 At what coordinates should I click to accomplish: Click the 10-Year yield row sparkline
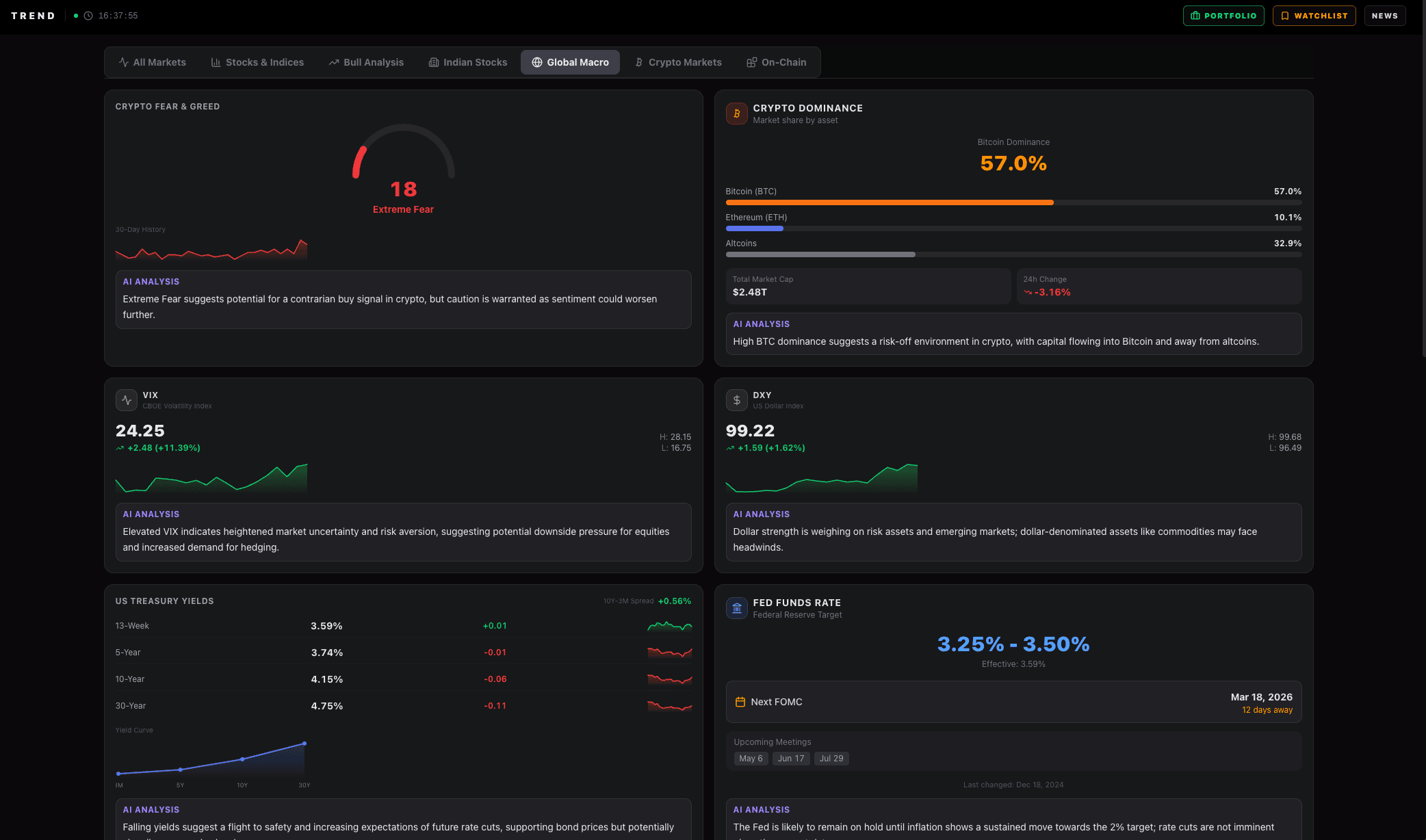[669, 679]
